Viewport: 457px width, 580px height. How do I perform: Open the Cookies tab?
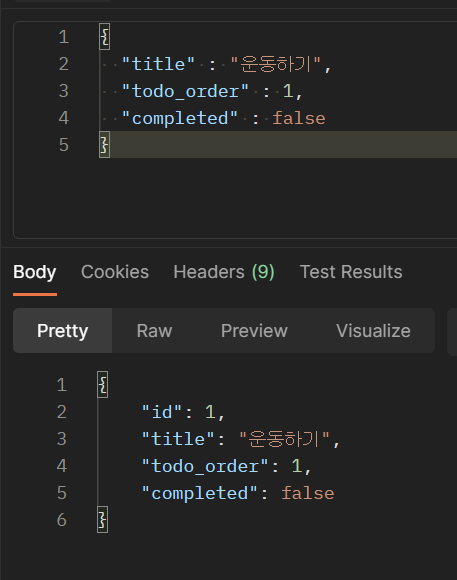click(x=115, y=272)
